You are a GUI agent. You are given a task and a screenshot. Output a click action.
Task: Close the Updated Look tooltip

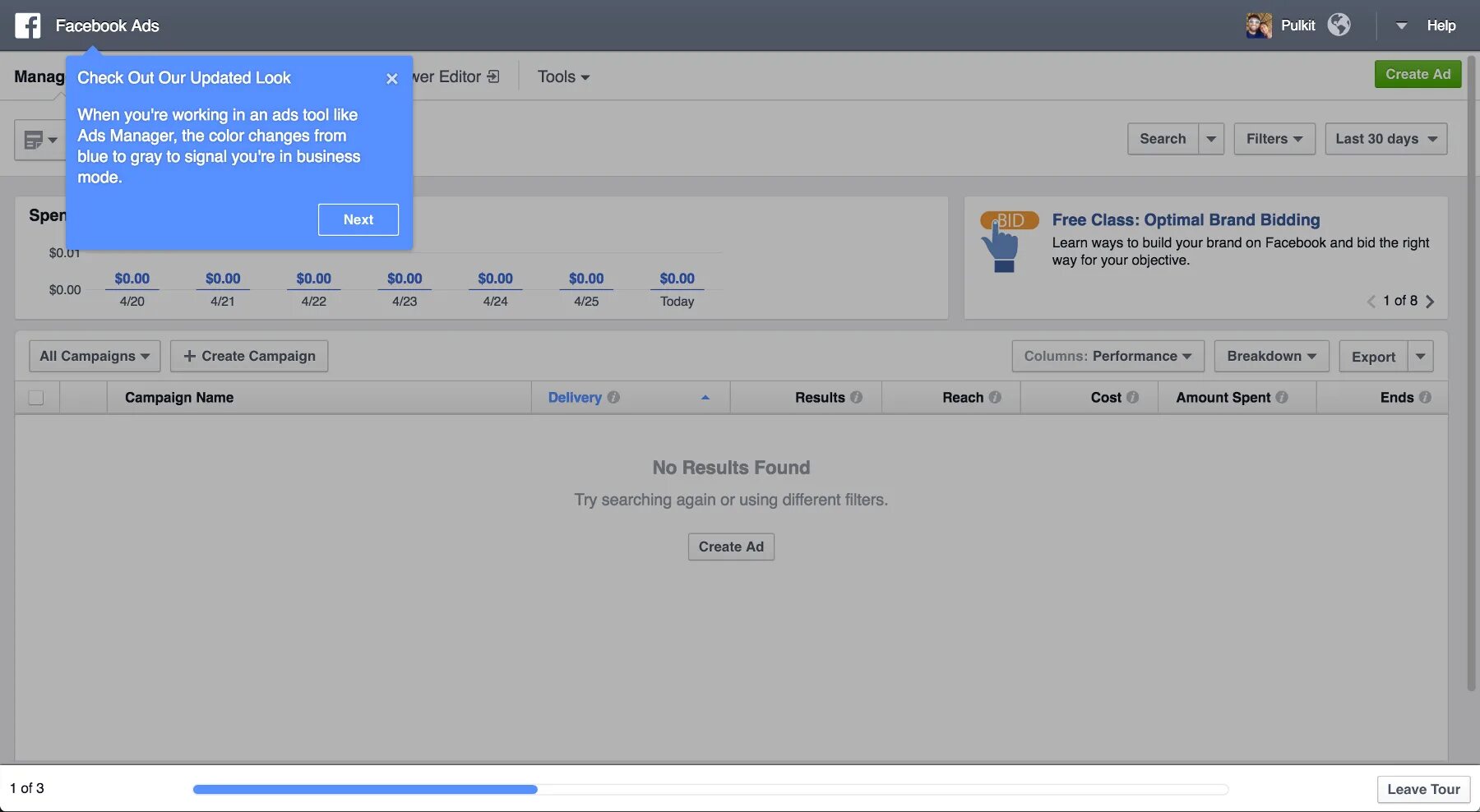pos(392,79)
